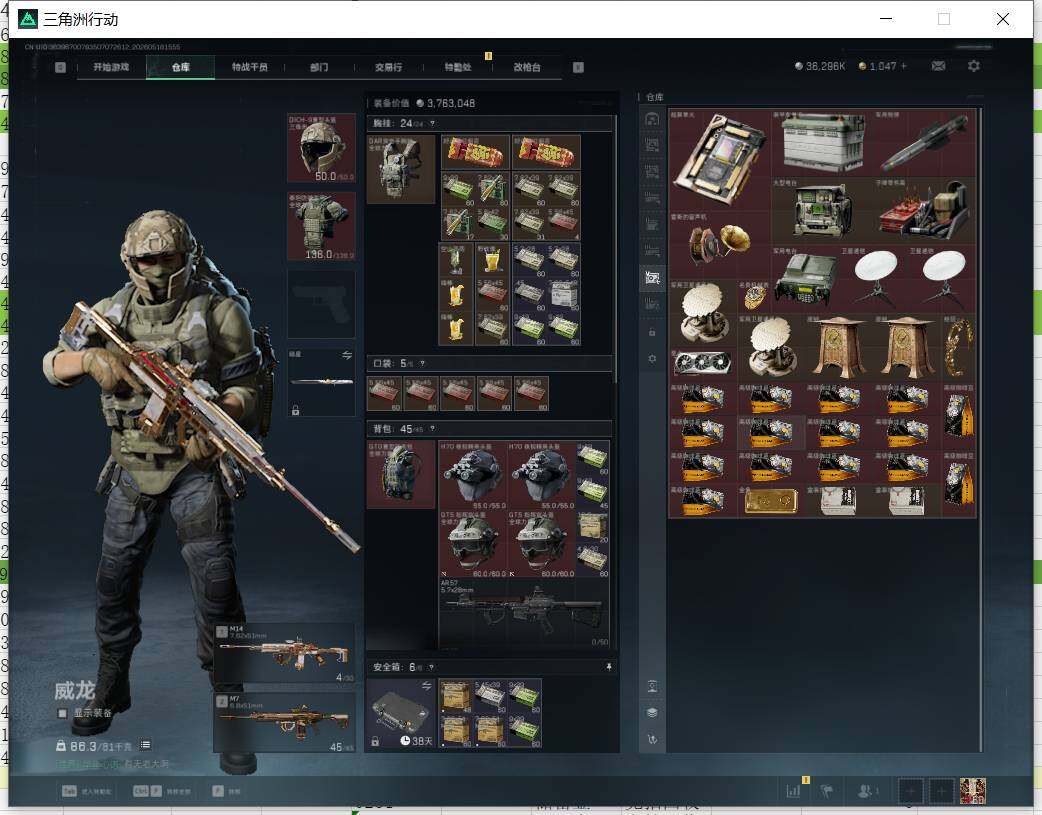Viewport: 1042px width, 815px height.
Task: Open the 改枪台 tab
Action: [x=527, y=67]
